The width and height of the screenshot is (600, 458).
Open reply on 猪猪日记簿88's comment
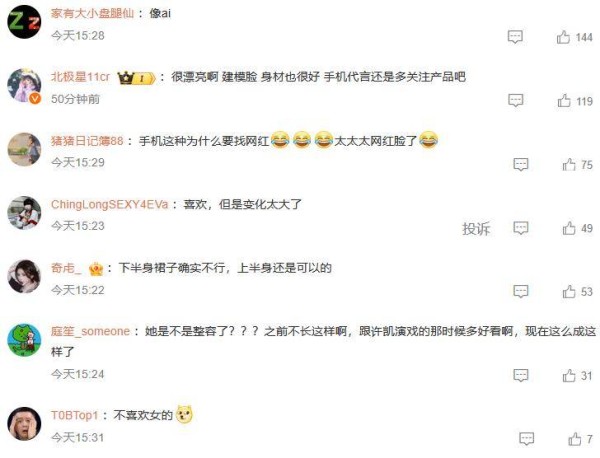pos(521,165)
